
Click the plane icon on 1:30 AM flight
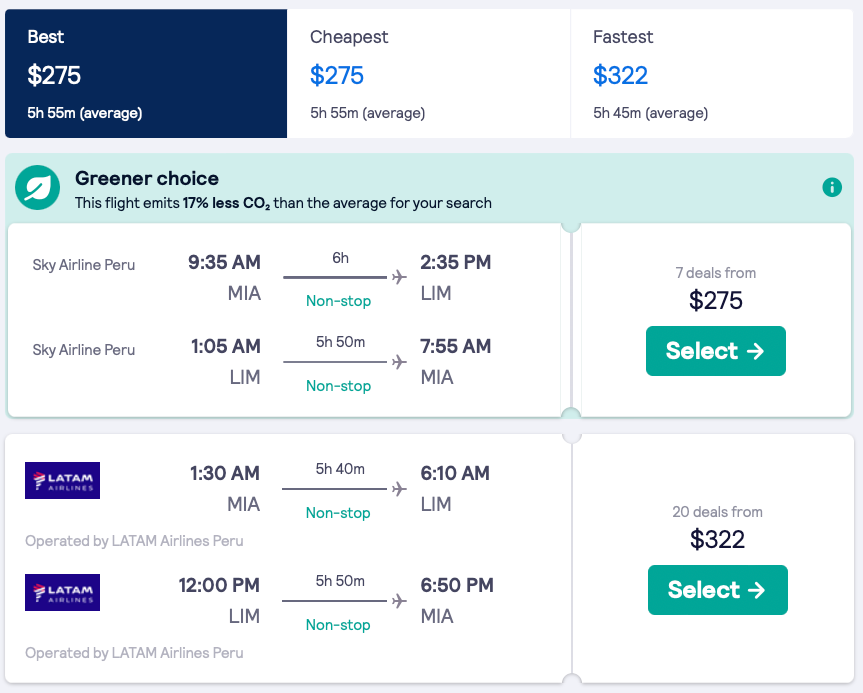click(x=400, y=488)
